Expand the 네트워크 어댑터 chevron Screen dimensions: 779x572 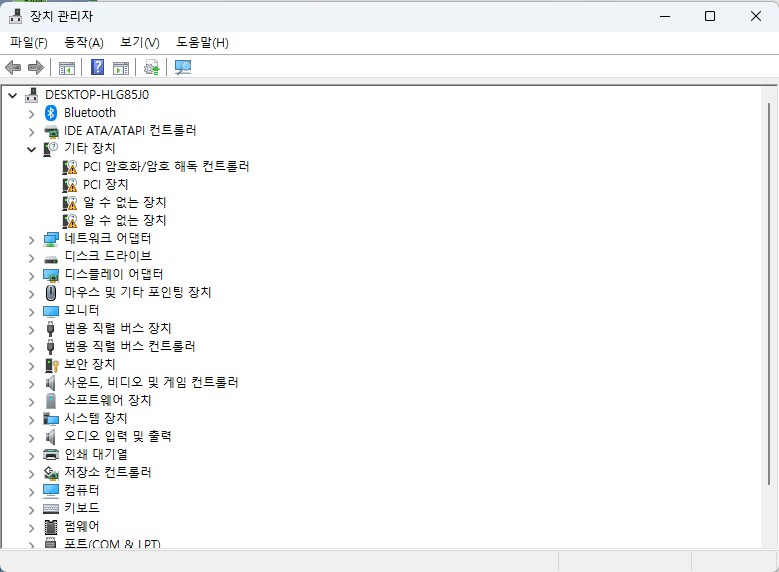click(31, 241)
